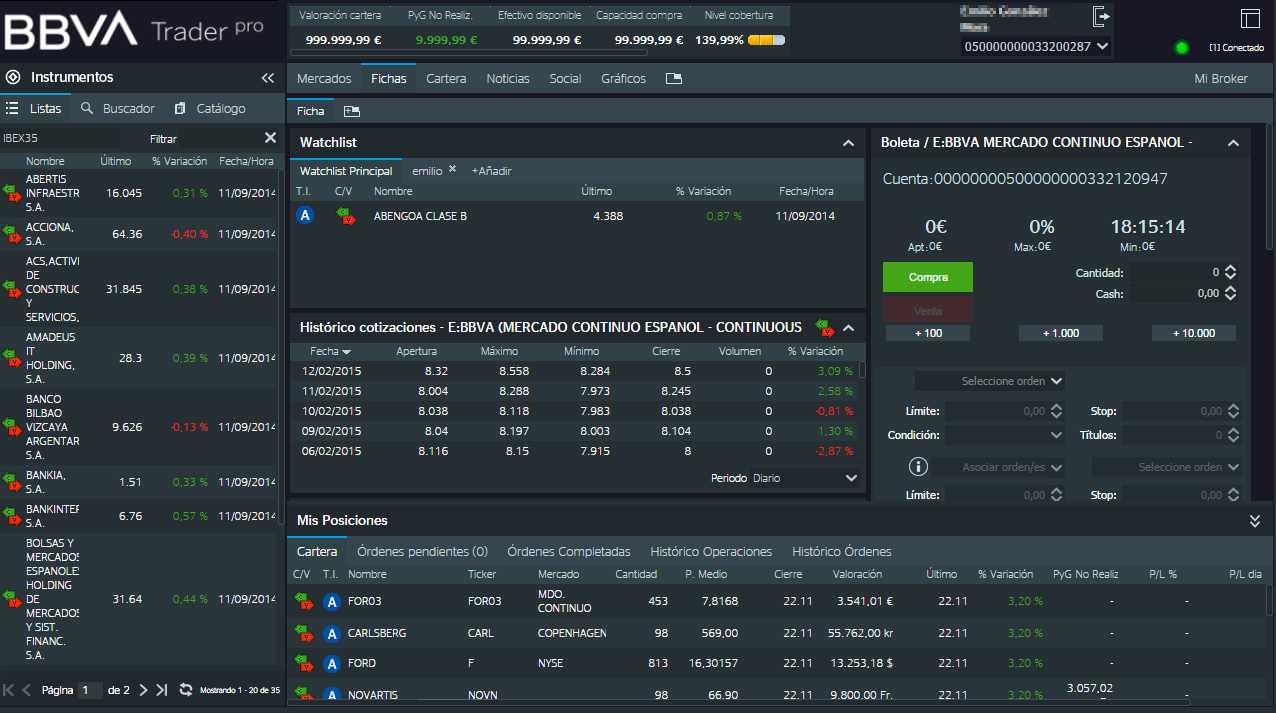
Task: Click the A type icon for ABENGOA CLASE B
Action: 305,215
